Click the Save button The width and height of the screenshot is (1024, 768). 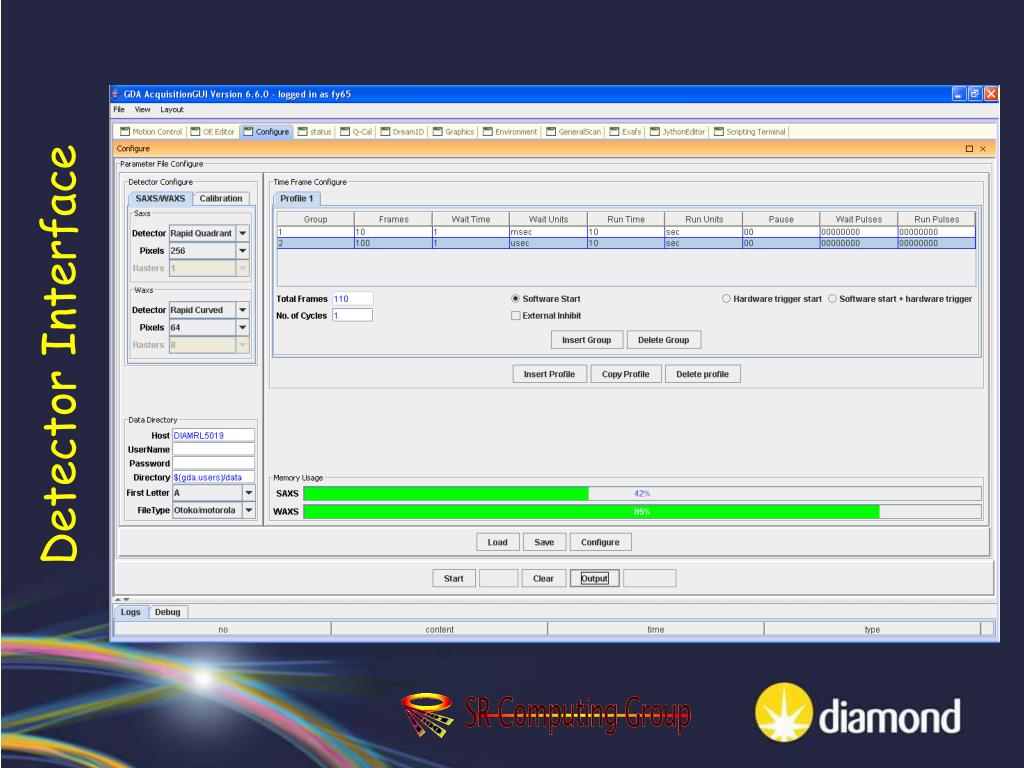[x=544, y=543]
